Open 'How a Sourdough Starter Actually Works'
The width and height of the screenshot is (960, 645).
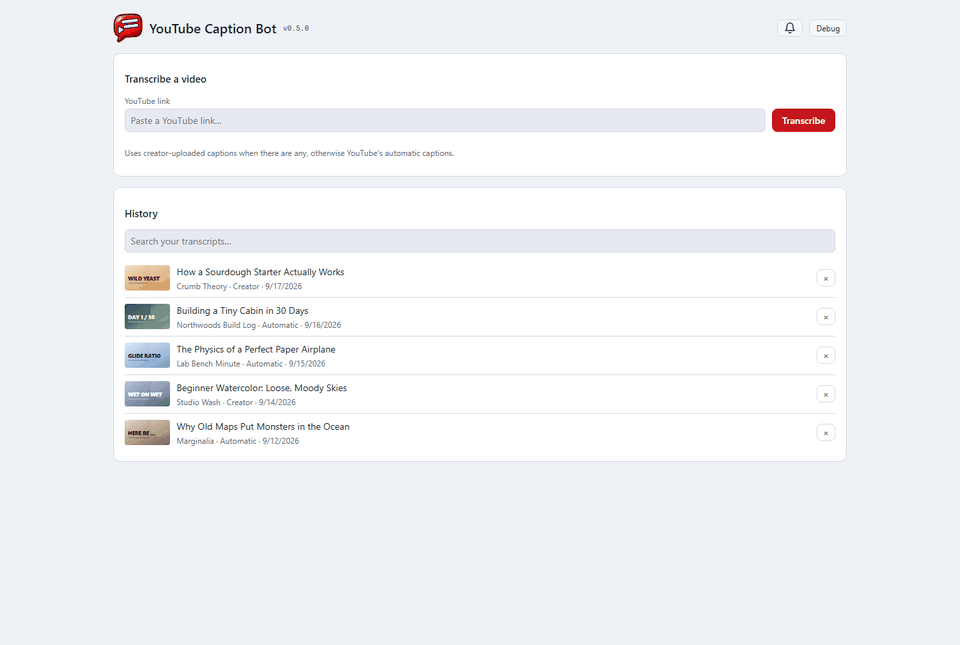pos(260,272)
